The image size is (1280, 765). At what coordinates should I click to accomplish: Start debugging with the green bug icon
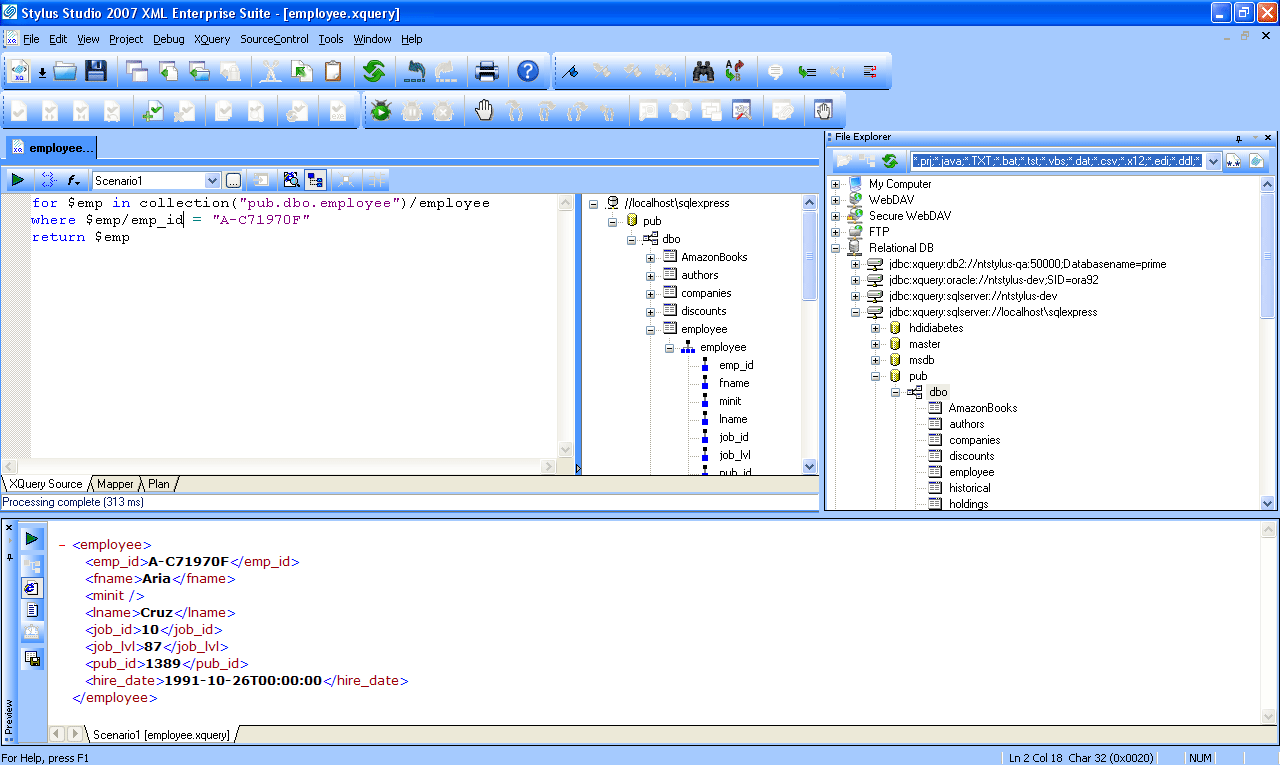click(x=380, y=111)
